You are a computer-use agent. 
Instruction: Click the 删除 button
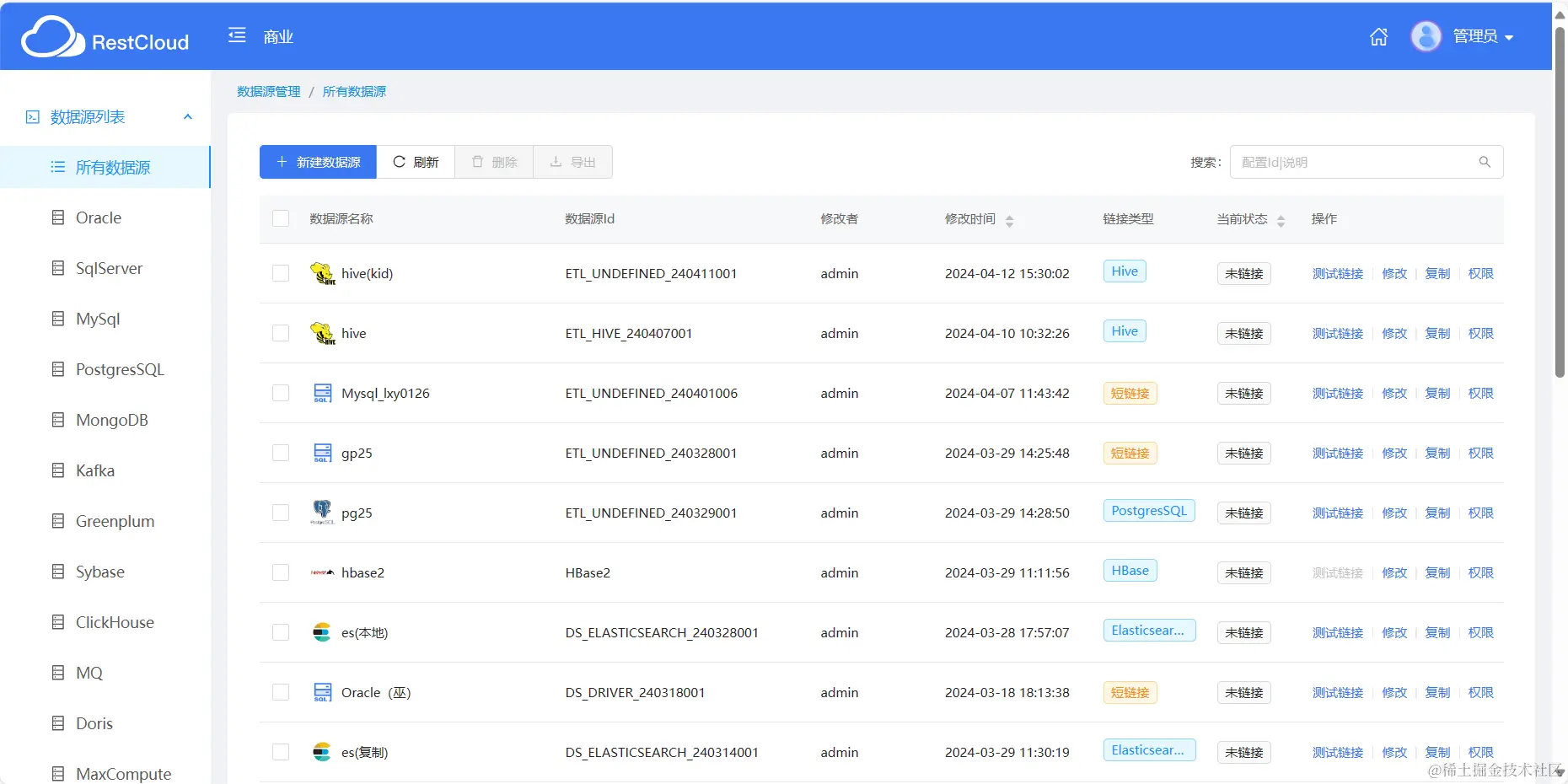[x=494, y=162]
